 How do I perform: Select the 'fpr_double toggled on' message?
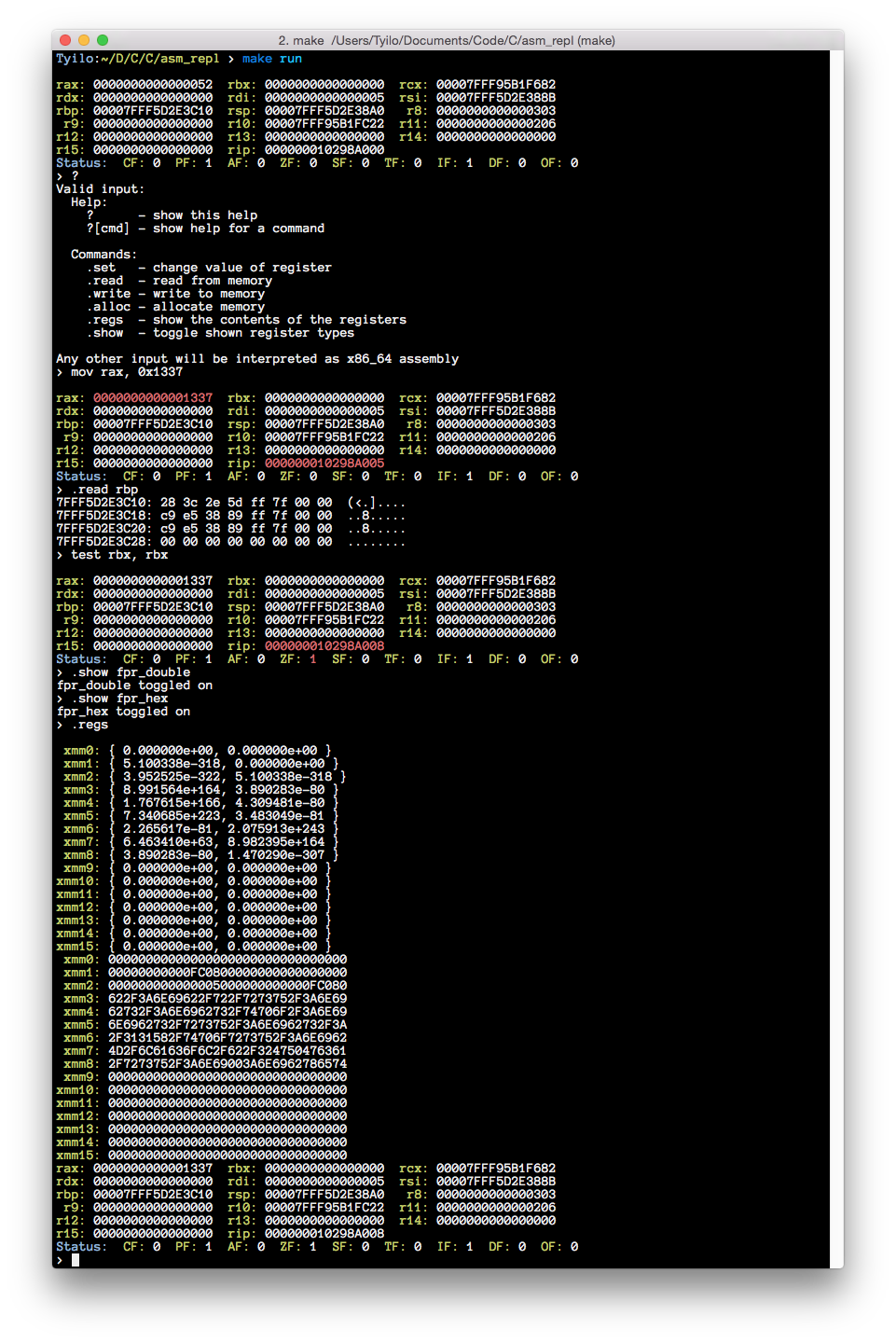click(x=136, y=685)
